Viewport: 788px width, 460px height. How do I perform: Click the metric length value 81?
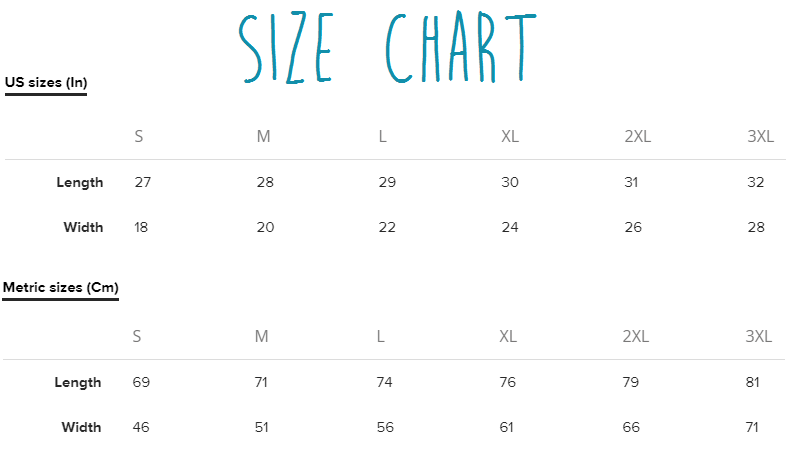(753, 382)
